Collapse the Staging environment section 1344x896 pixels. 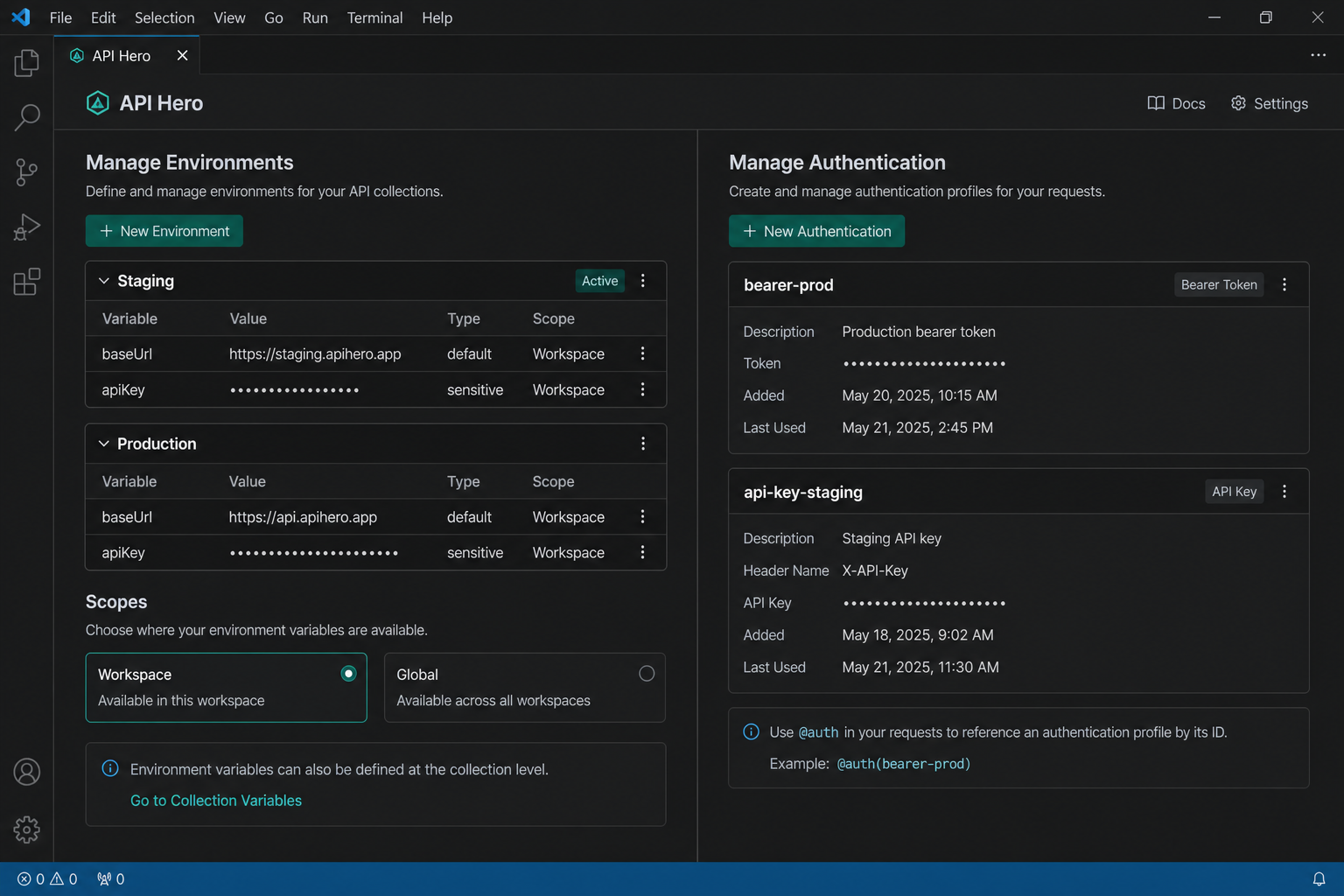(x=104, y=281)
